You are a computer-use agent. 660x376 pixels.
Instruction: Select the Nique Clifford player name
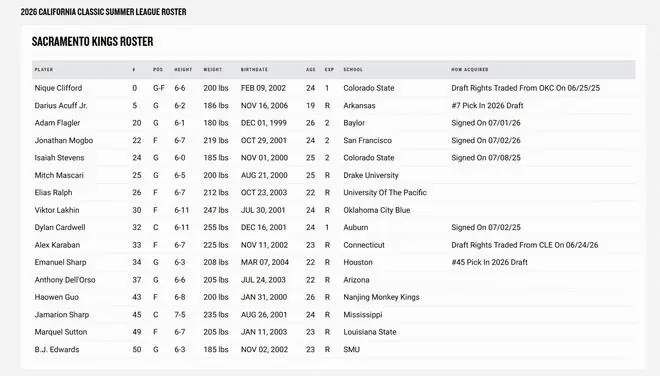pyautogui.click(x=58, y=88)
